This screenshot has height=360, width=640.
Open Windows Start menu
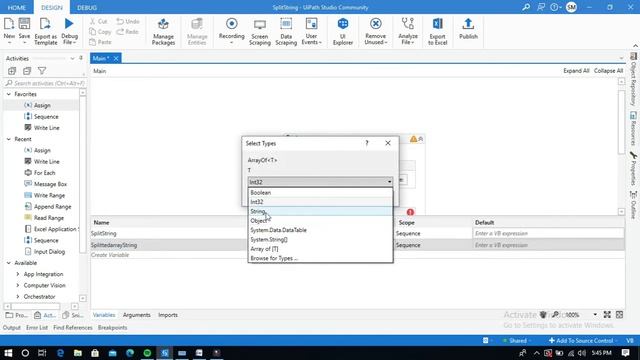point(8,353)
